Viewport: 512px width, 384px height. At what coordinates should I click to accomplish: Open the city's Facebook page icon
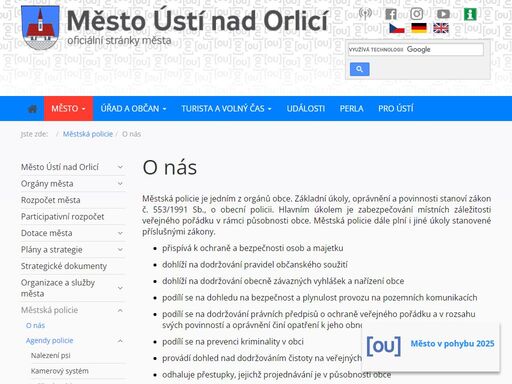click(x=391, y=14)
